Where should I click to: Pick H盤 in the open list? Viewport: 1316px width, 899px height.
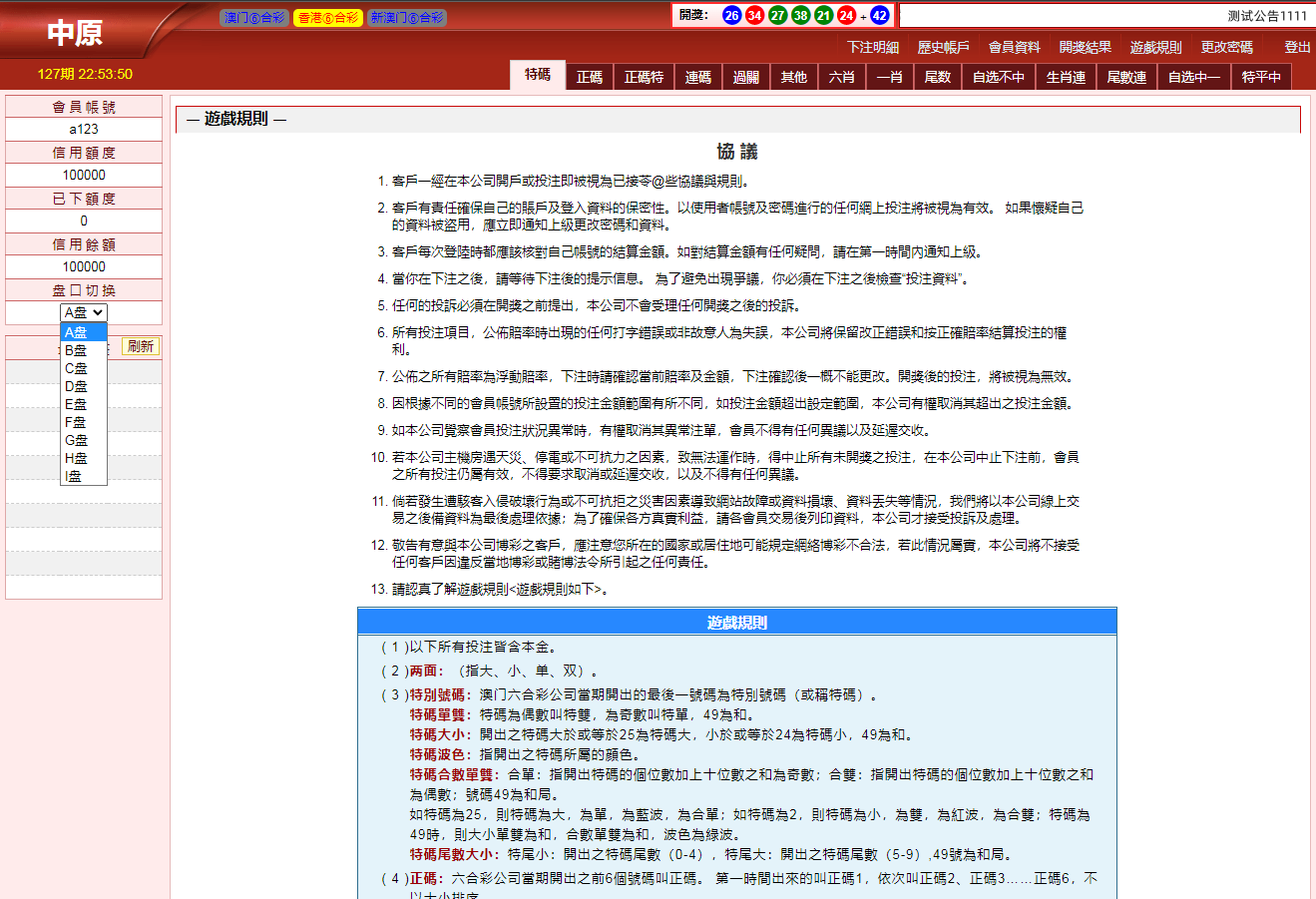pyautogui.click(x=77, y=458)
